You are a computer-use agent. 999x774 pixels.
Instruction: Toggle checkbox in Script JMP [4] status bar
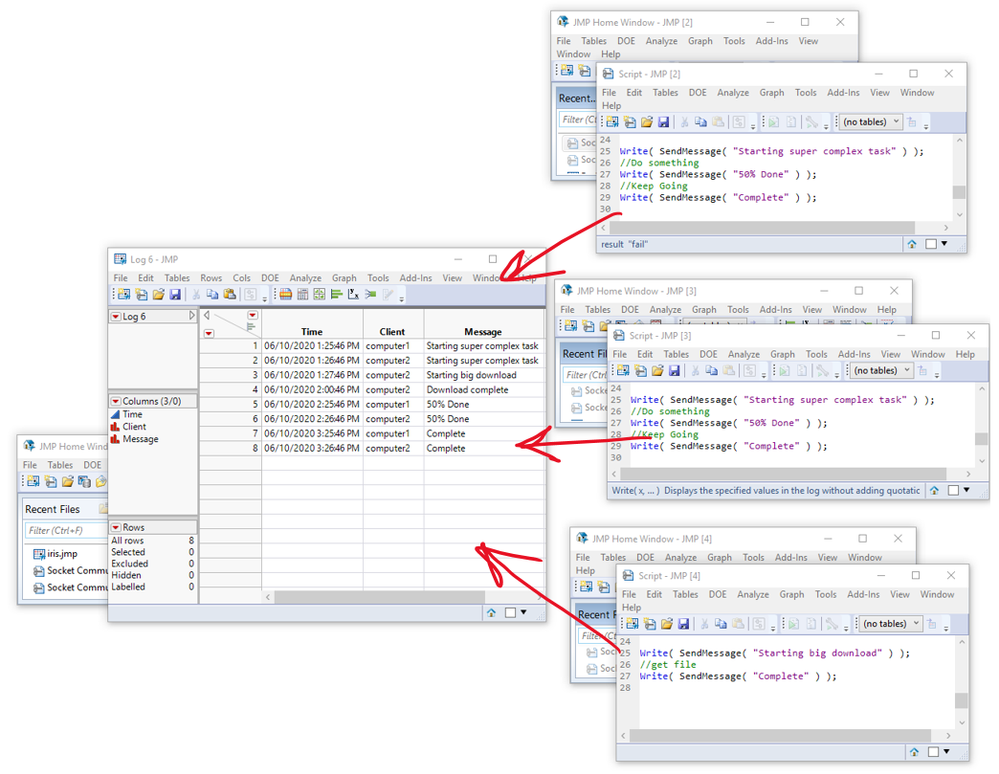tap(933, 752)
